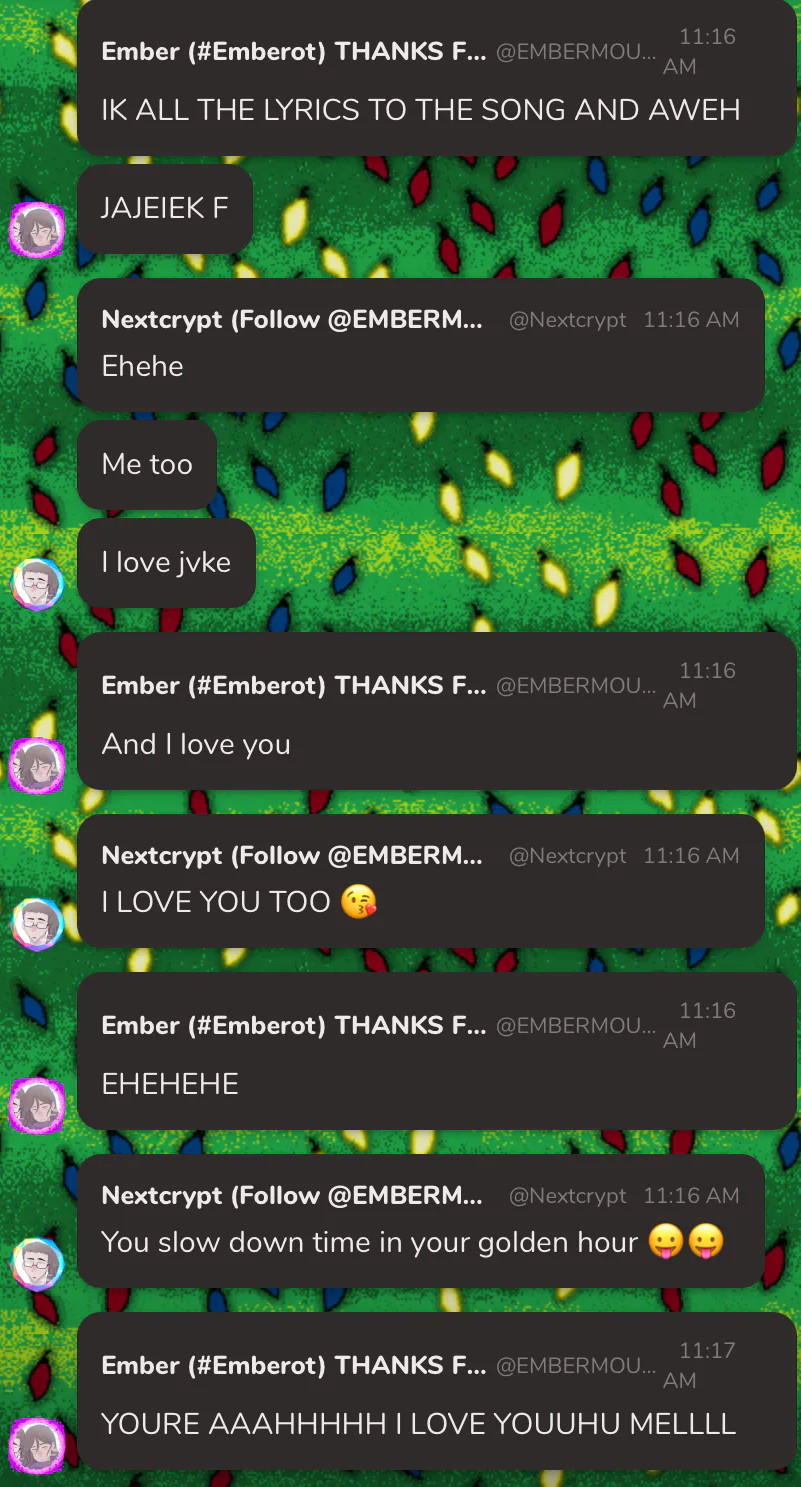The image size is (801, 1487).
Task: Tap Nextcrypt's avatar next to I love jvke
Action: (x=37, y=585)
